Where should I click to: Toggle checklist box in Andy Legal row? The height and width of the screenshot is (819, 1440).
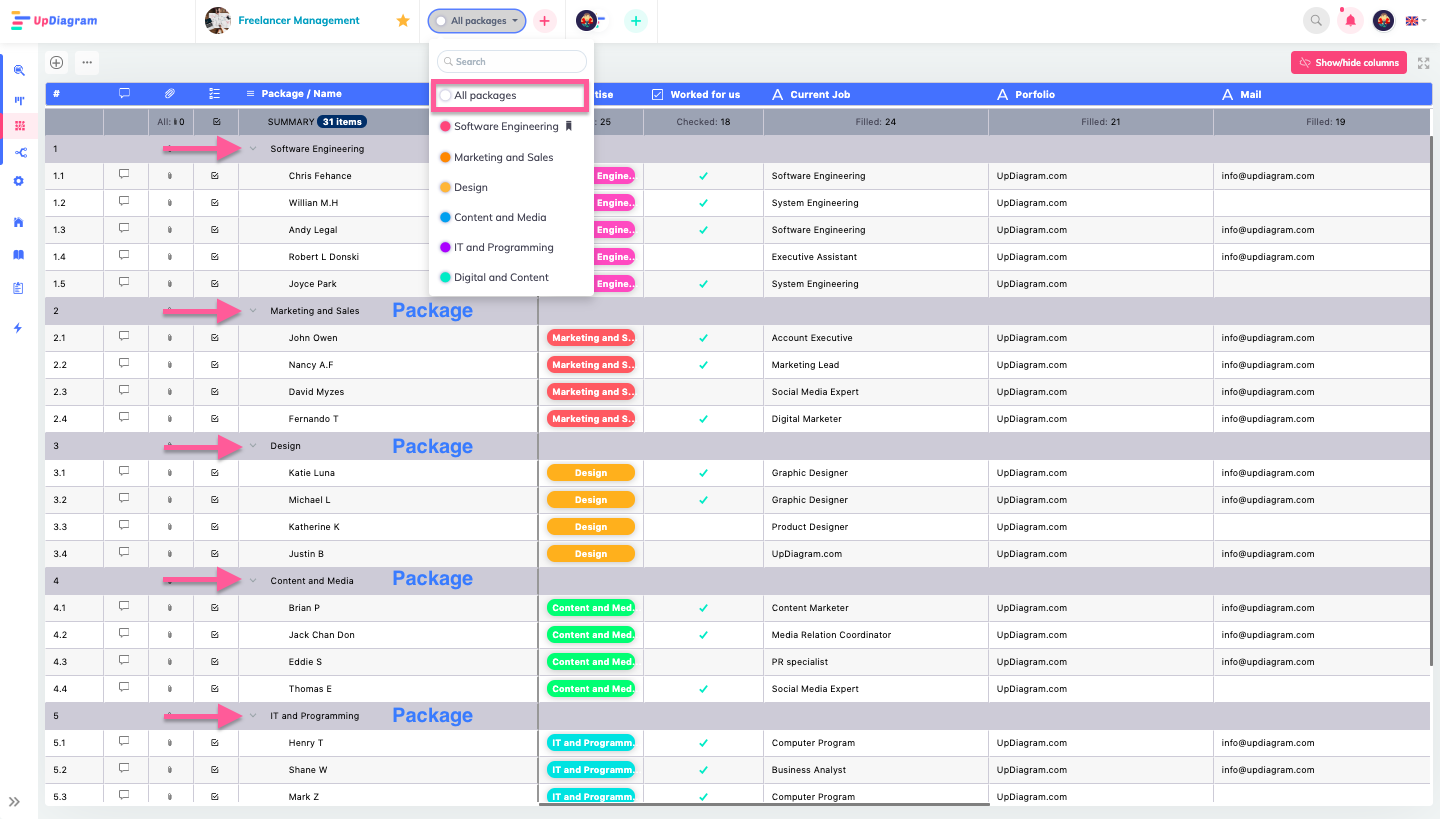pyautogui.click(x=215, y=230)
